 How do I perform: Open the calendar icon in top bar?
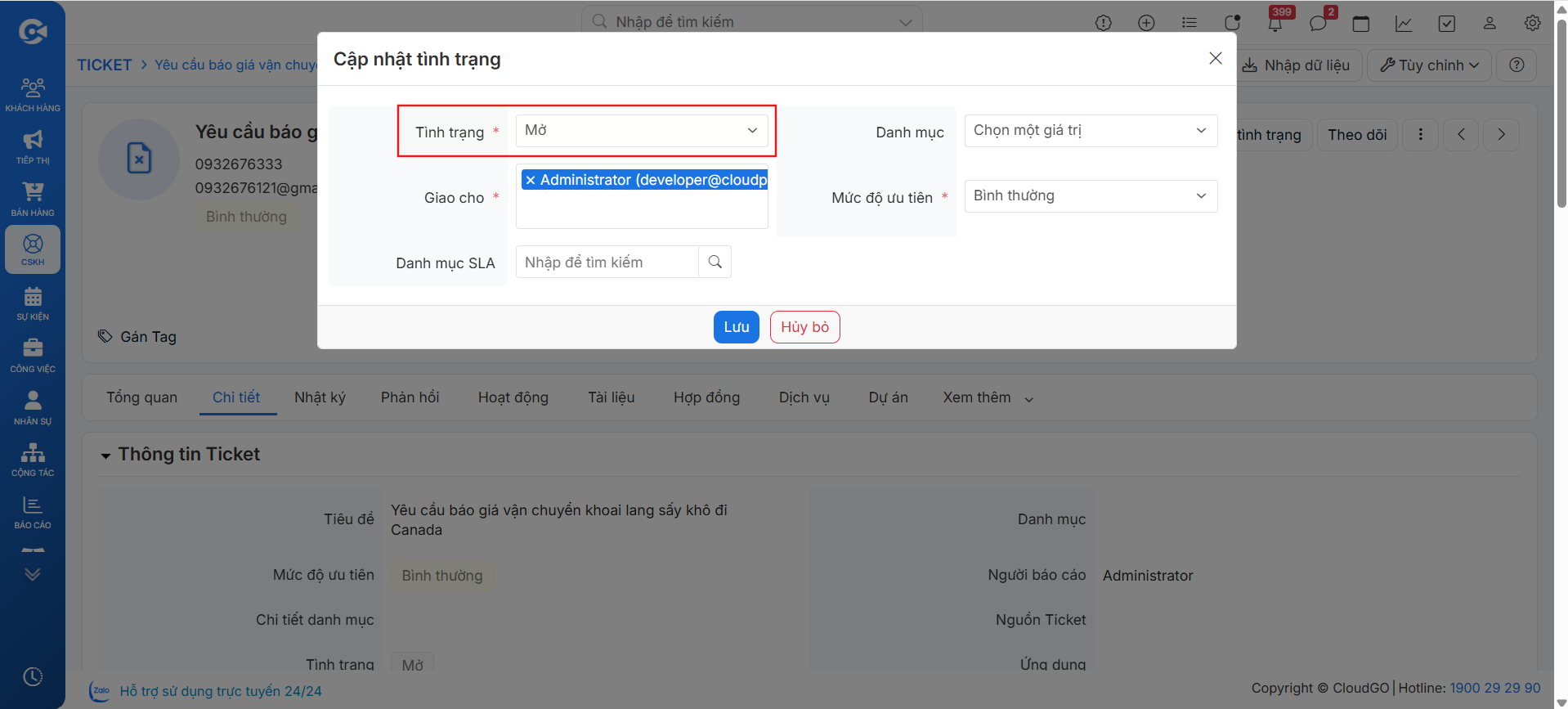click(x=1361, y=23)
